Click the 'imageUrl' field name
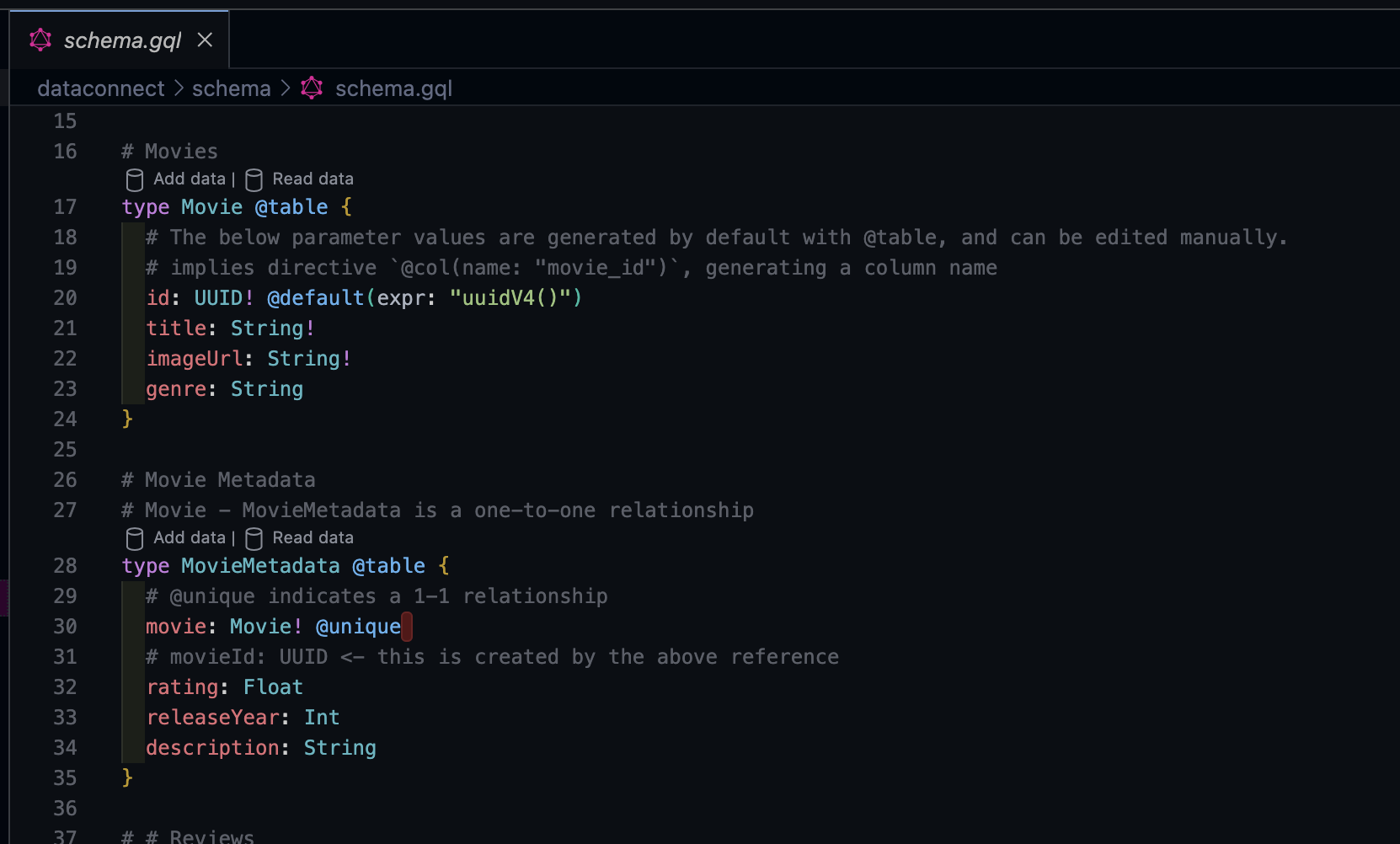Image resolution: width=1400 pixels, height=844 pixels. pyautogui.click(x=195, y=359)
